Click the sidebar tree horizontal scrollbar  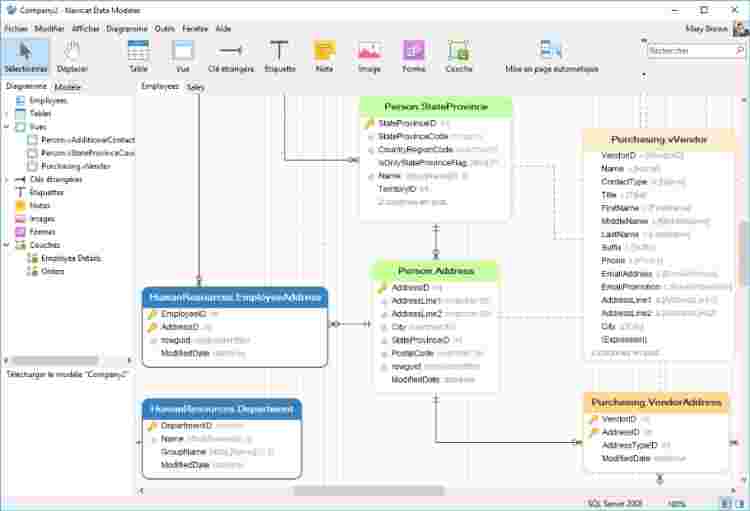[56, 360]
